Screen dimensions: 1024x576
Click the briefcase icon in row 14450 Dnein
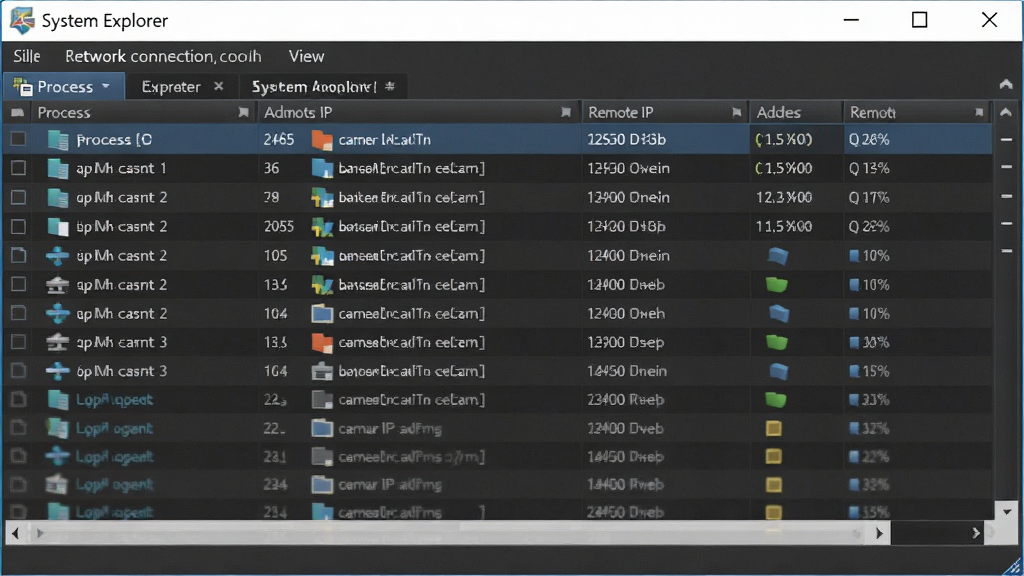(322, 371)
